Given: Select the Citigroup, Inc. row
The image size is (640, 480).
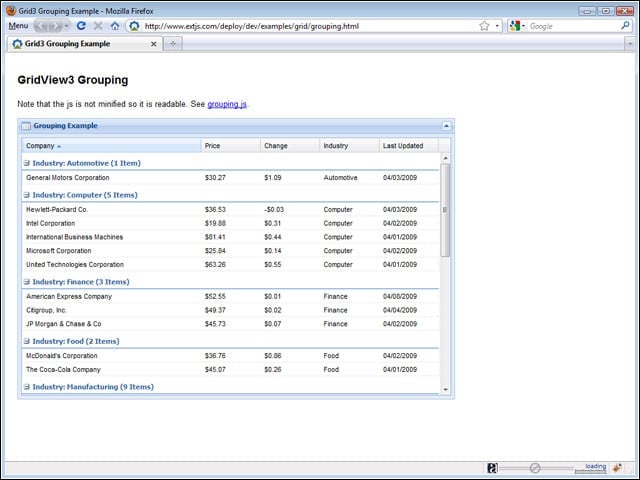Looking at the screenshot, I should [x=231, y=310].
